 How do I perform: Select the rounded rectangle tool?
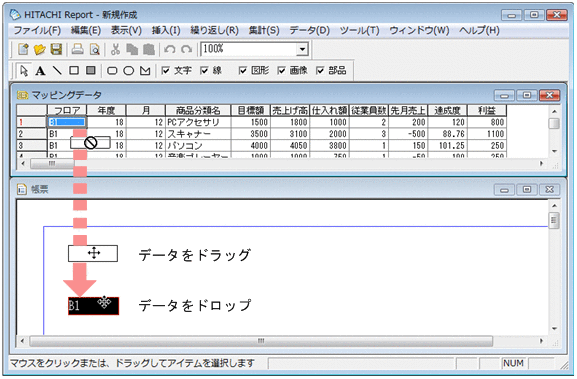(112, 71)
